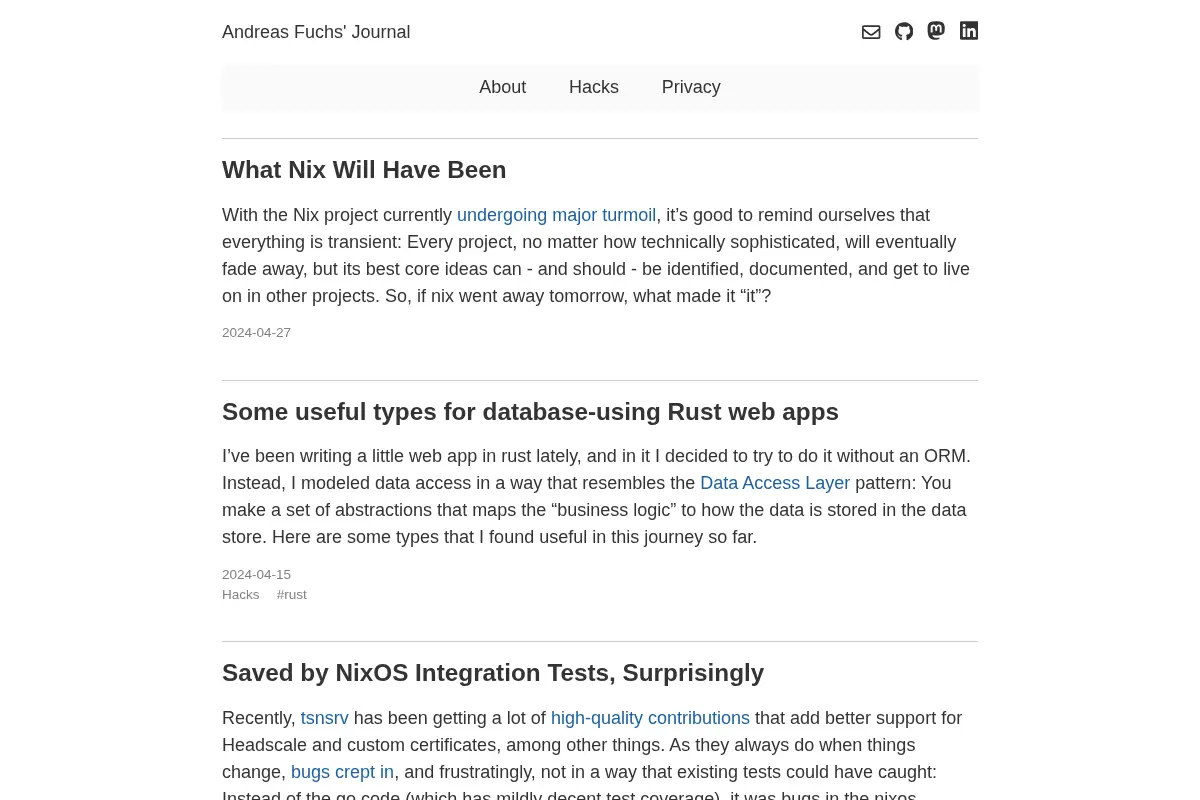Open the email envelope icon
Viewport: 1200px width, 800px height.
click(x=871, y=32)
